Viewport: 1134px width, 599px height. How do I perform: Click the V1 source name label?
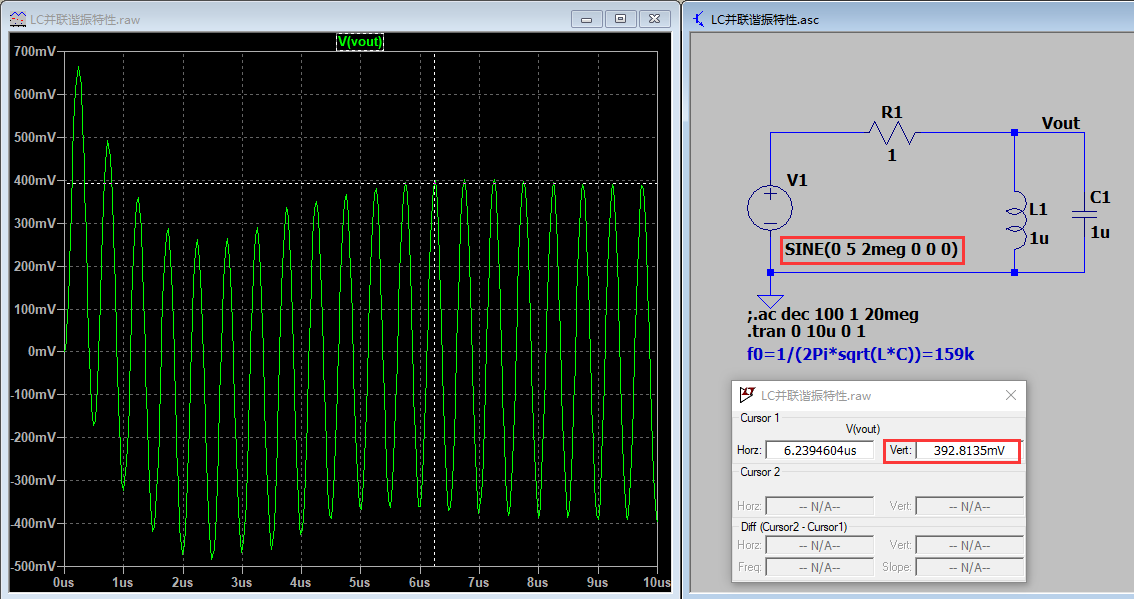coord(797,180)
